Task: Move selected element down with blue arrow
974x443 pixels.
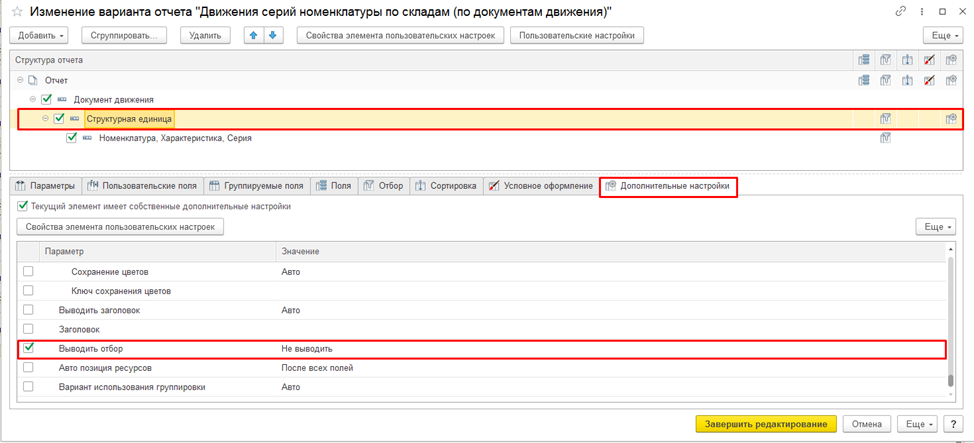Action: pos(272,35)
